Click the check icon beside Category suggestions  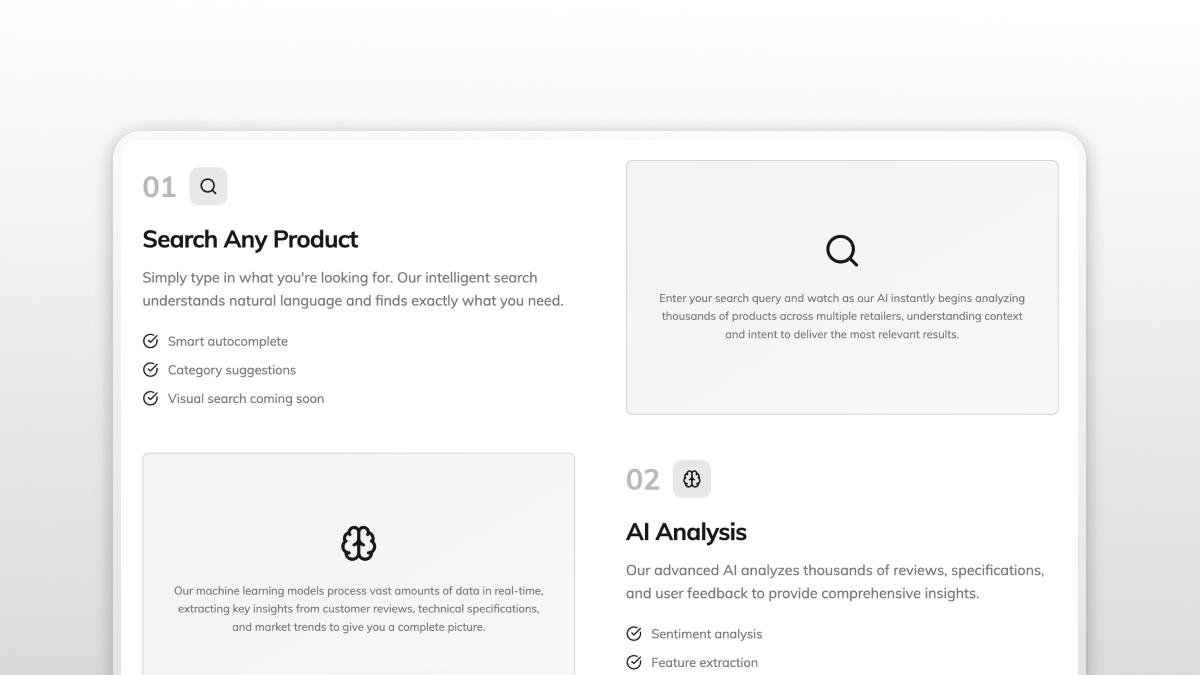pyautogui.click(x=151, y=370)
